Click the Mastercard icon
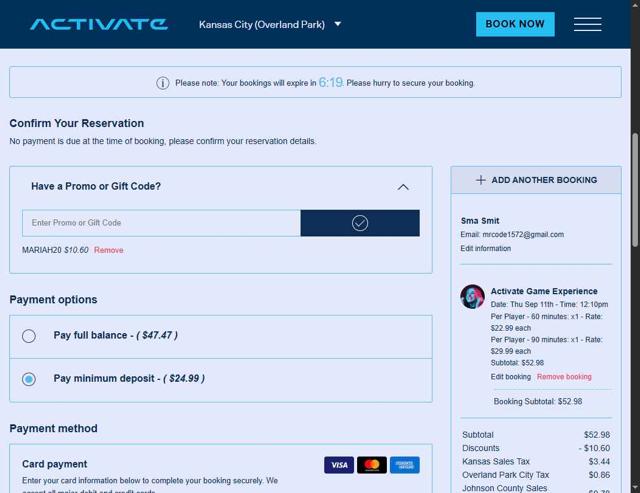 [371, 465]
